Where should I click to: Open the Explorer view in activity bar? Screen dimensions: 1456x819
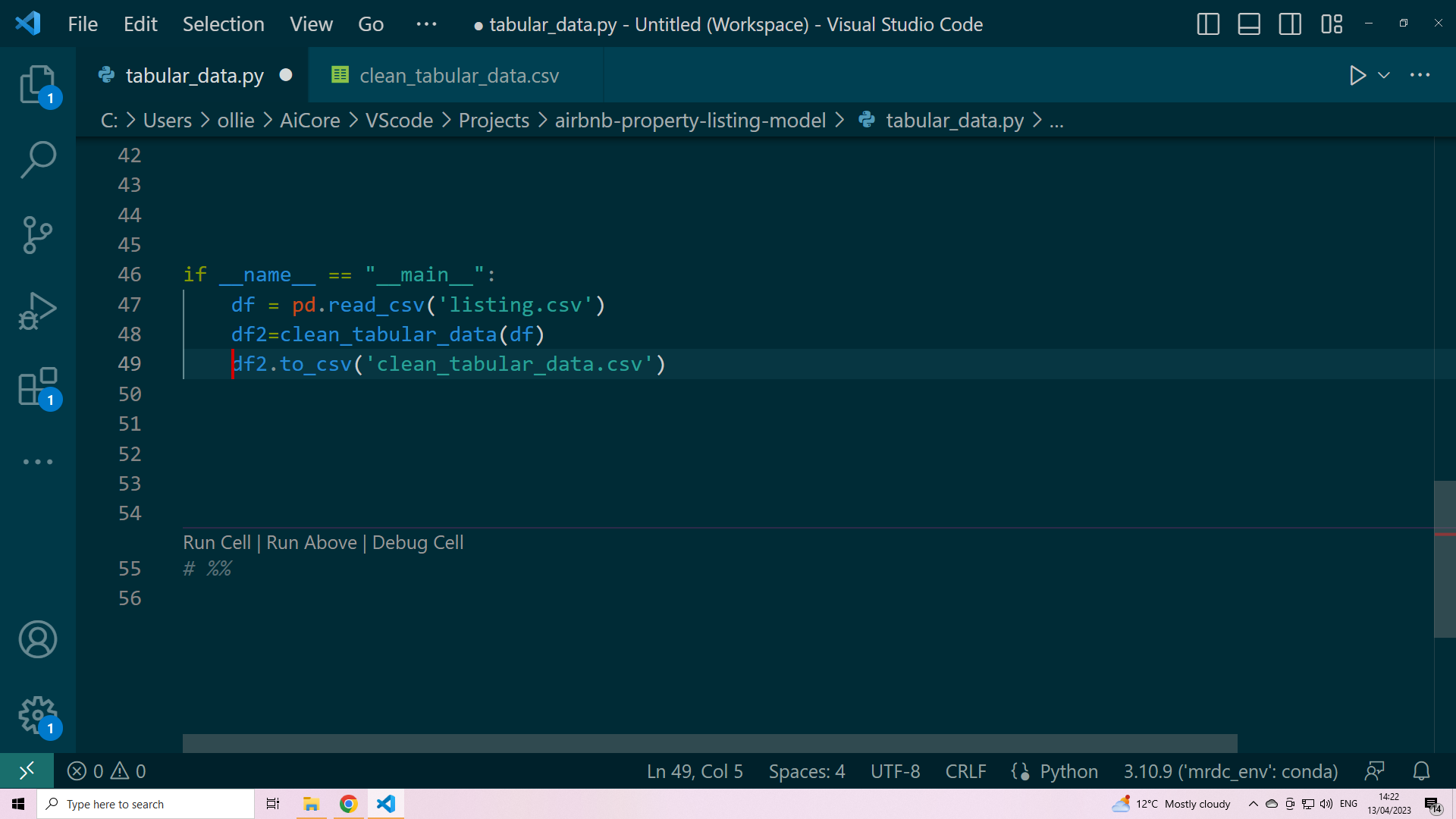click(x=37, y=84)
